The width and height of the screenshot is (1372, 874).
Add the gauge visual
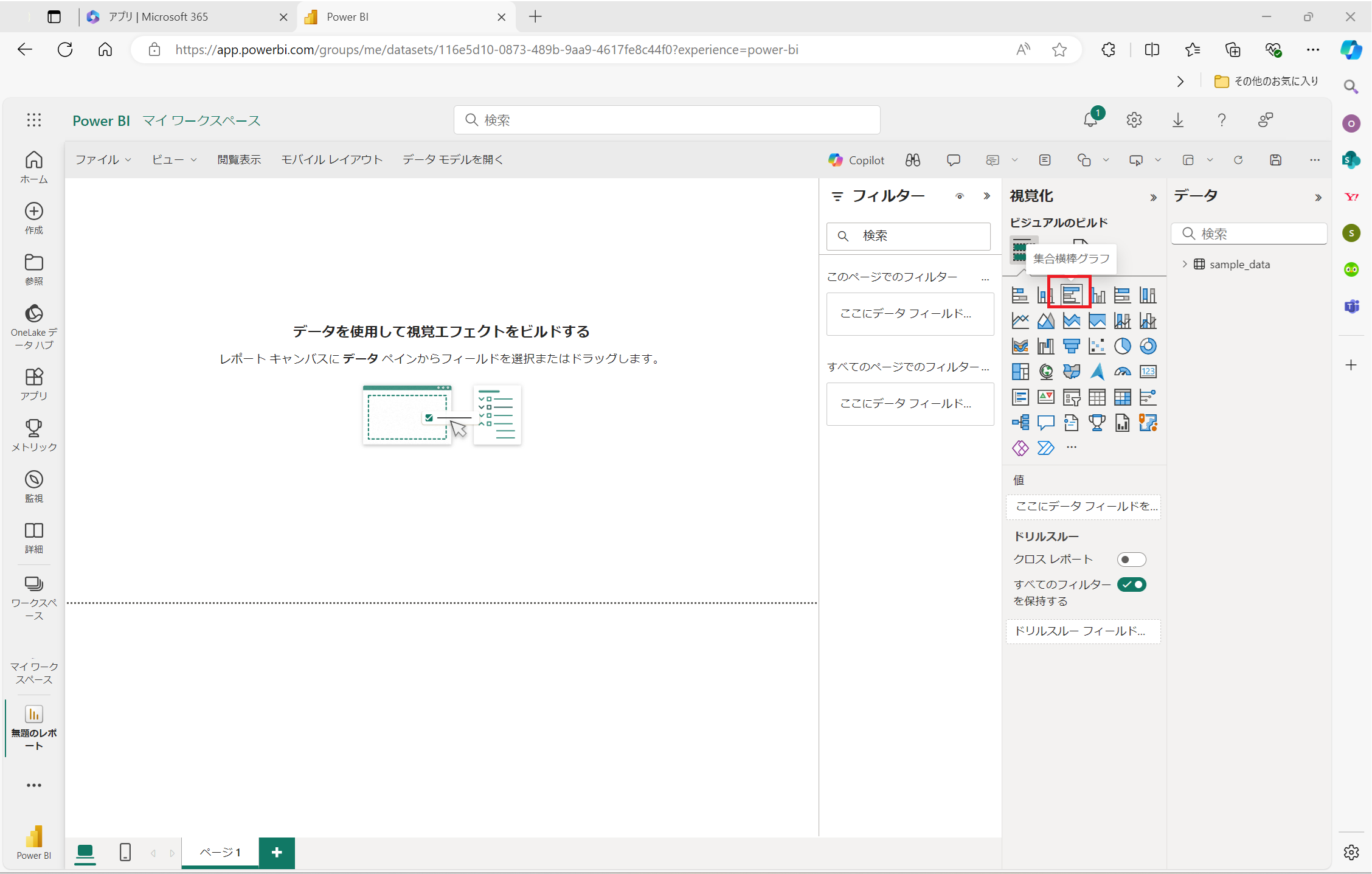click(x=1122, y=372)
